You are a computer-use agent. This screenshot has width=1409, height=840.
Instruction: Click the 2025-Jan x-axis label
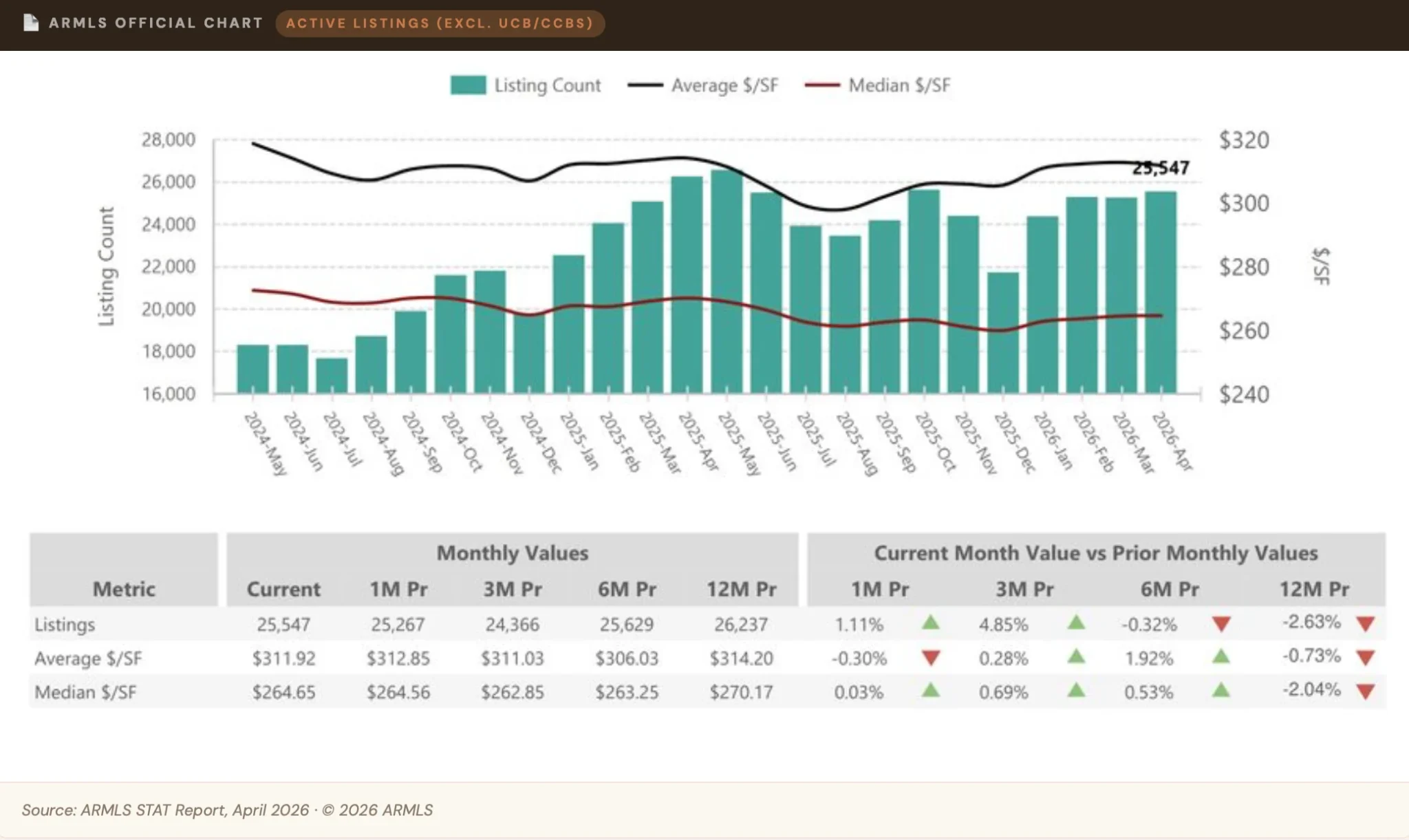point(581,441)
